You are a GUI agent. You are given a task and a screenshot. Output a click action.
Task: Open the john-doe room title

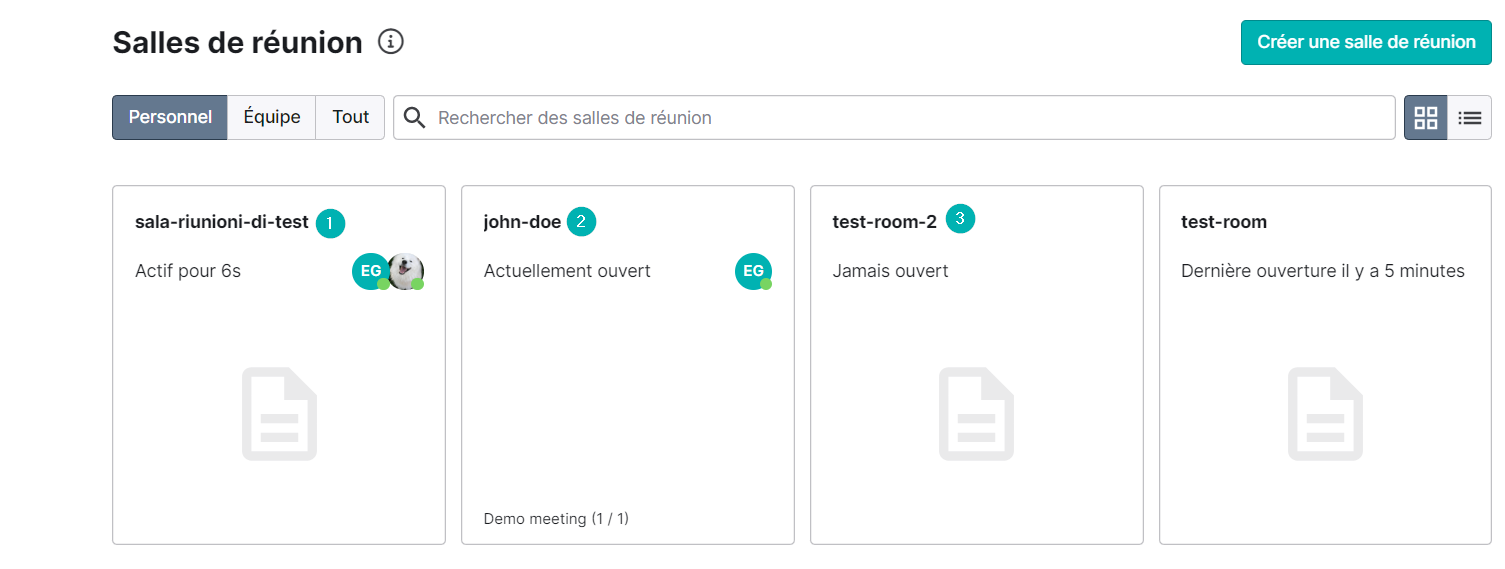522,222
